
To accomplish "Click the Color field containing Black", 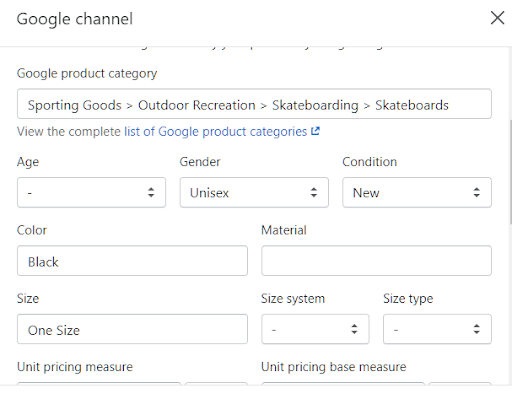I will [132, 261].
